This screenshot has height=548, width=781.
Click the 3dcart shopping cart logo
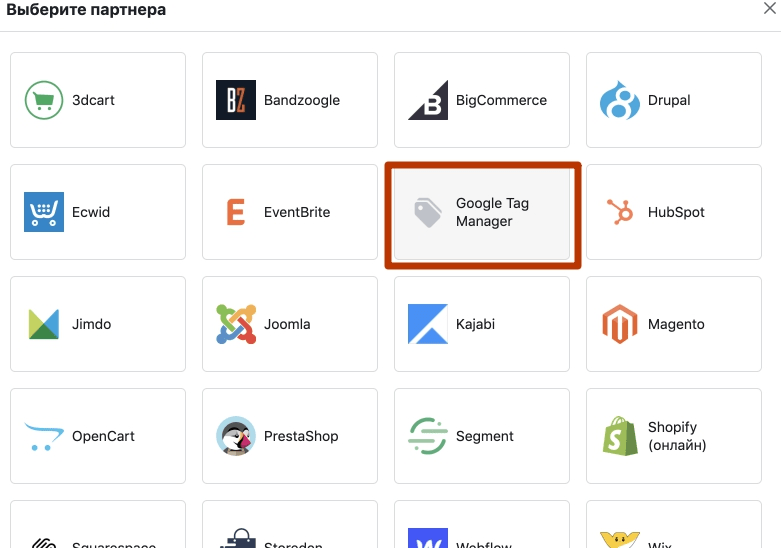tap(44, 100)
